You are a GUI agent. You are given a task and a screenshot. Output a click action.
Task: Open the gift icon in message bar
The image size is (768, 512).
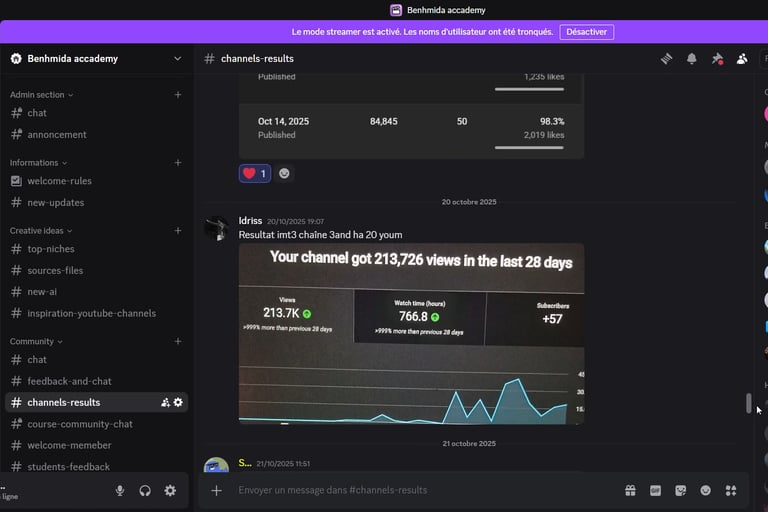(x=630, y=490)
